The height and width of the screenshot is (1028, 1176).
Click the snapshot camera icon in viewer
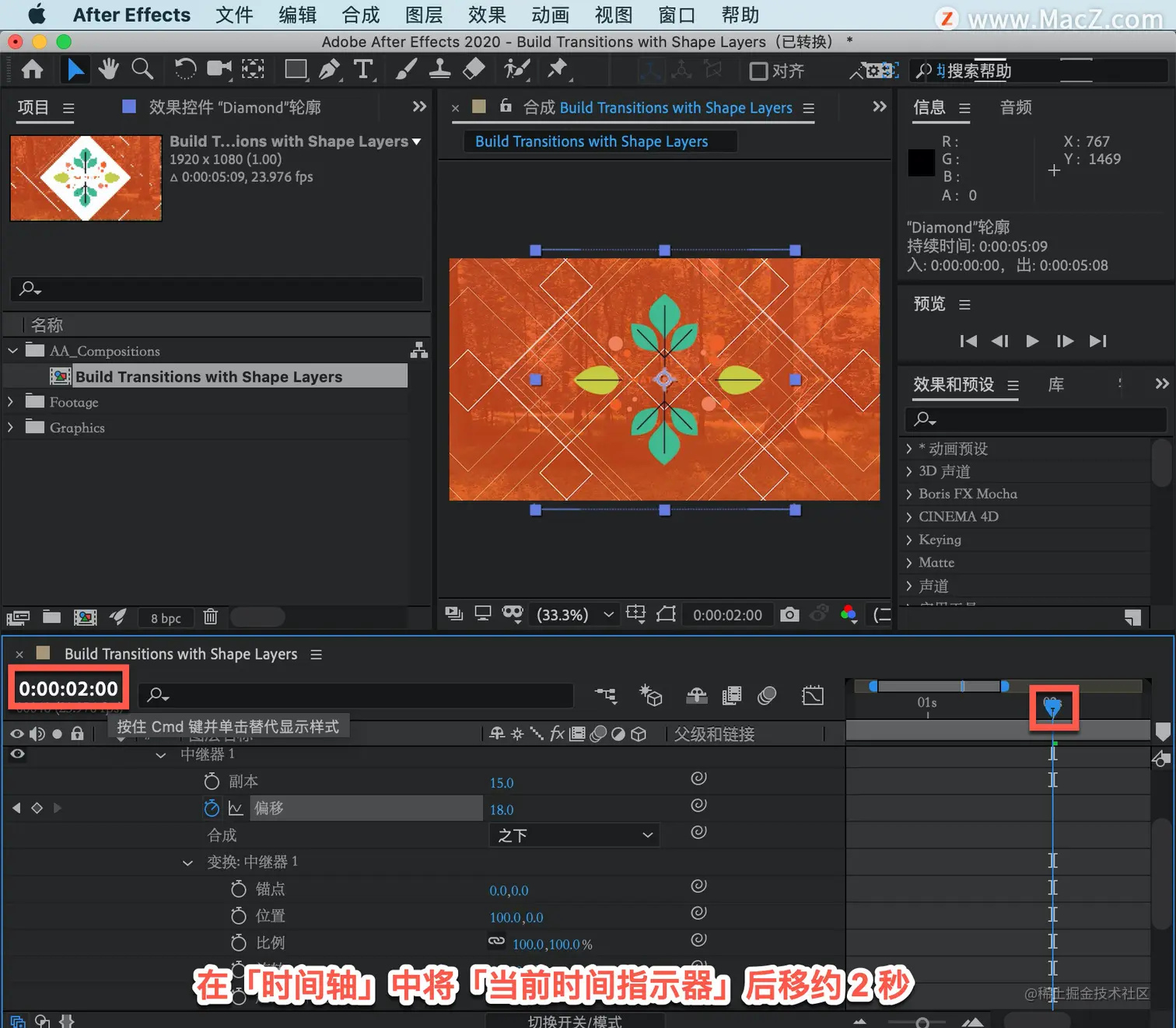point(789,614)
